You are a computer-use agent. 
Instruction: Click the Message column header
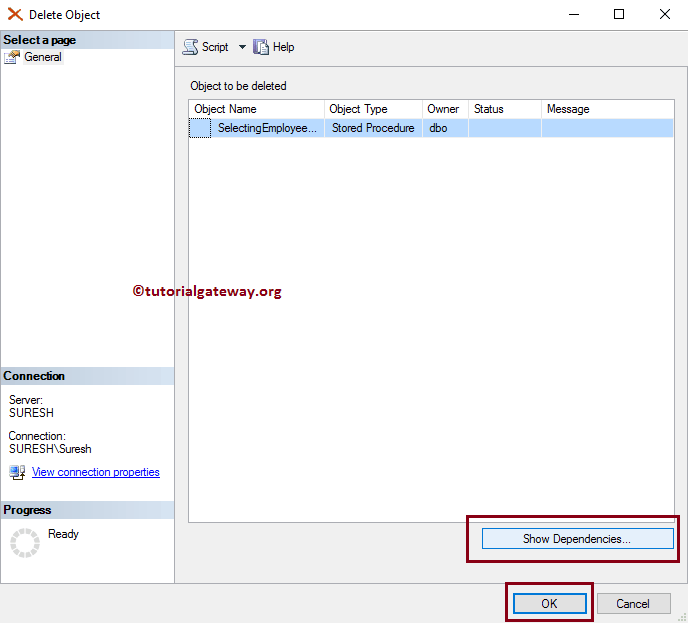pos(608,109)
